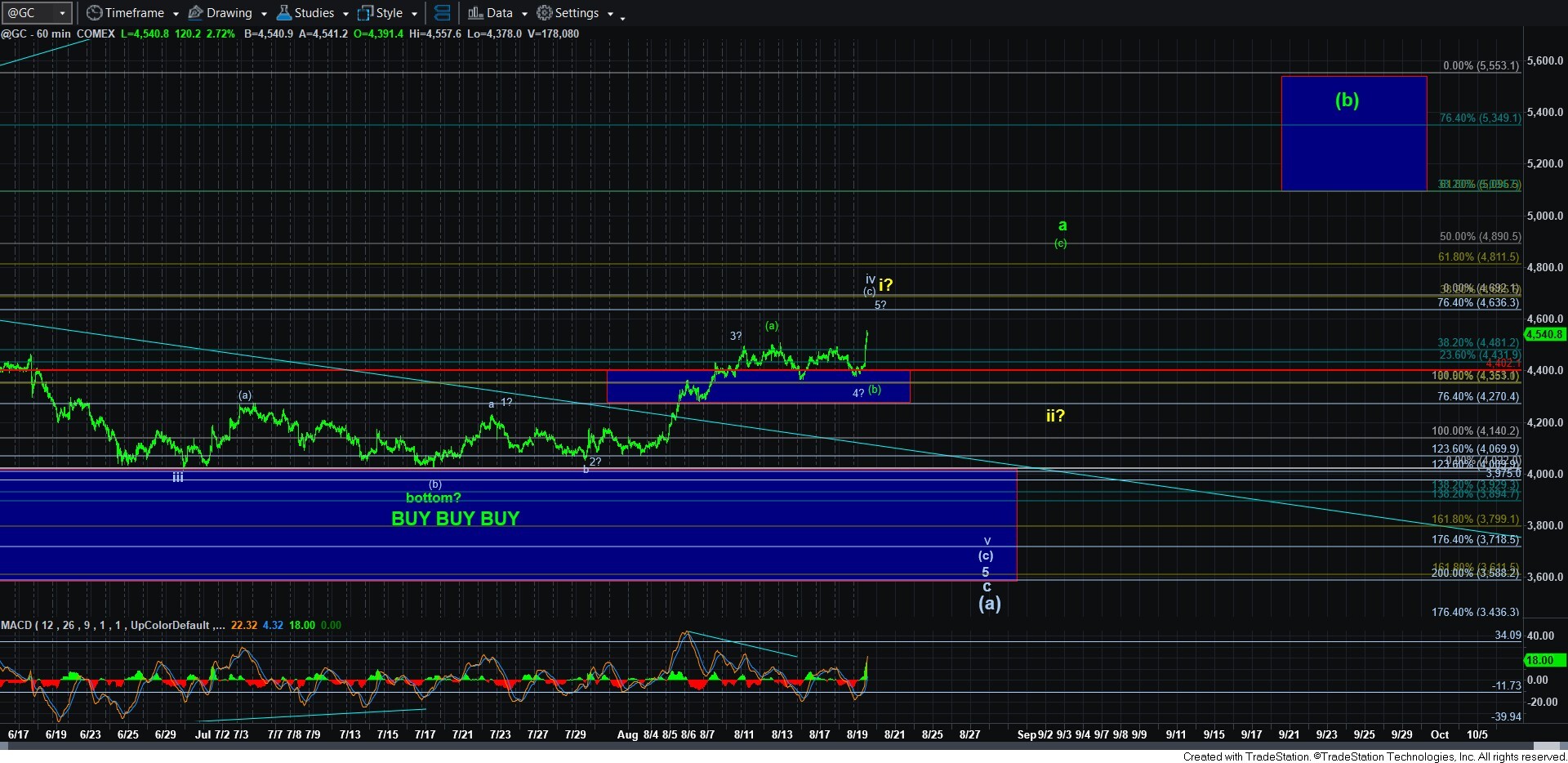
Task: Open the toolbar overflow arrow
Action: click(x=622, y=17)
